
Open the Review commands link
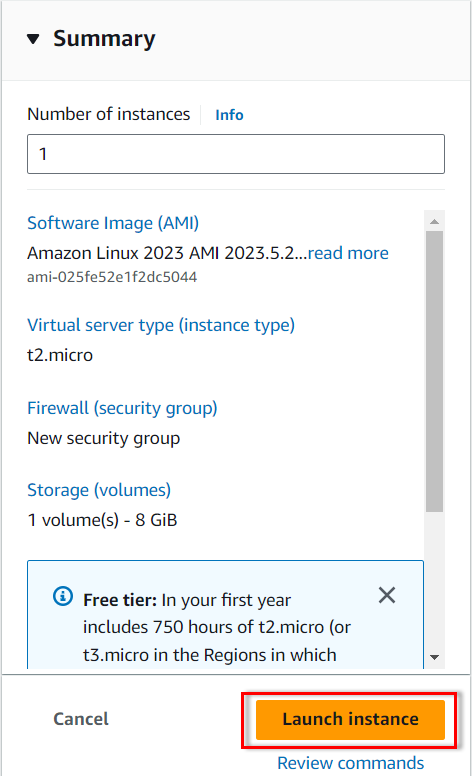pos(350,763)
